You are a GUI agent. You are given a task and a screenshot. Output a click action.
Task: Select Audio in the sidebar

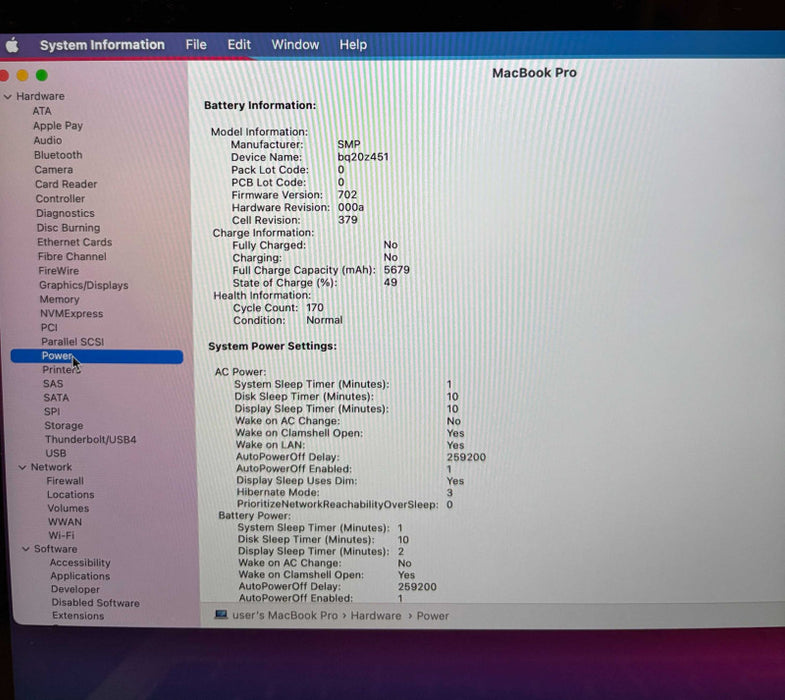pos(48,140)
